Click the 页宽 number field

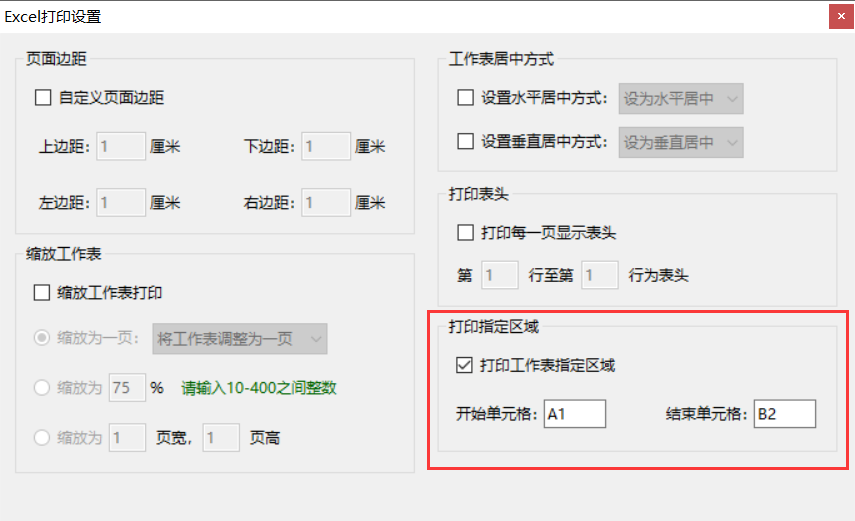tap(127, 438)
